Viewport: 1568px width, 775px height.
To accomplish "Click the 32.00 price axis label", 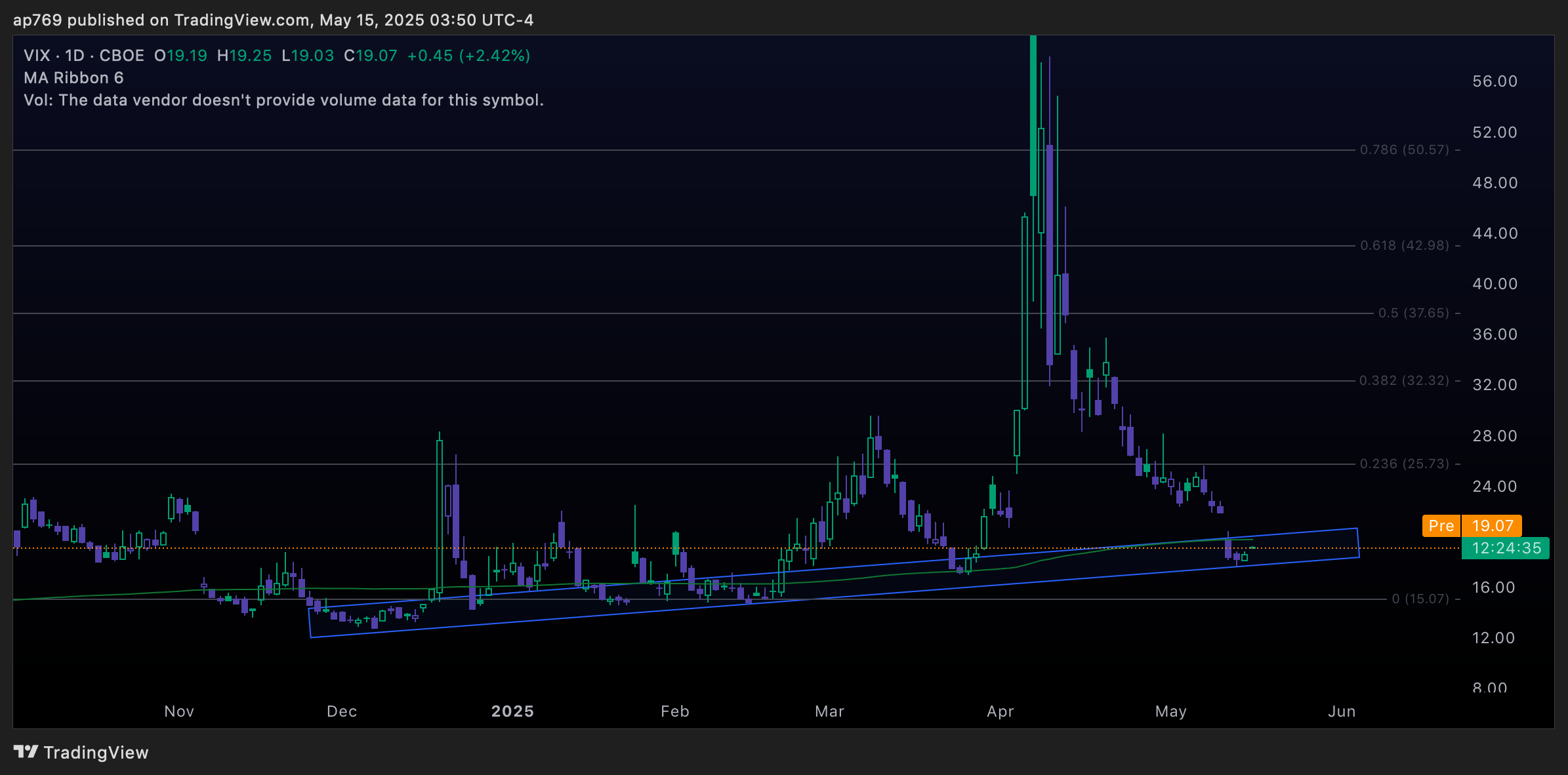I will pos(1495,385).
